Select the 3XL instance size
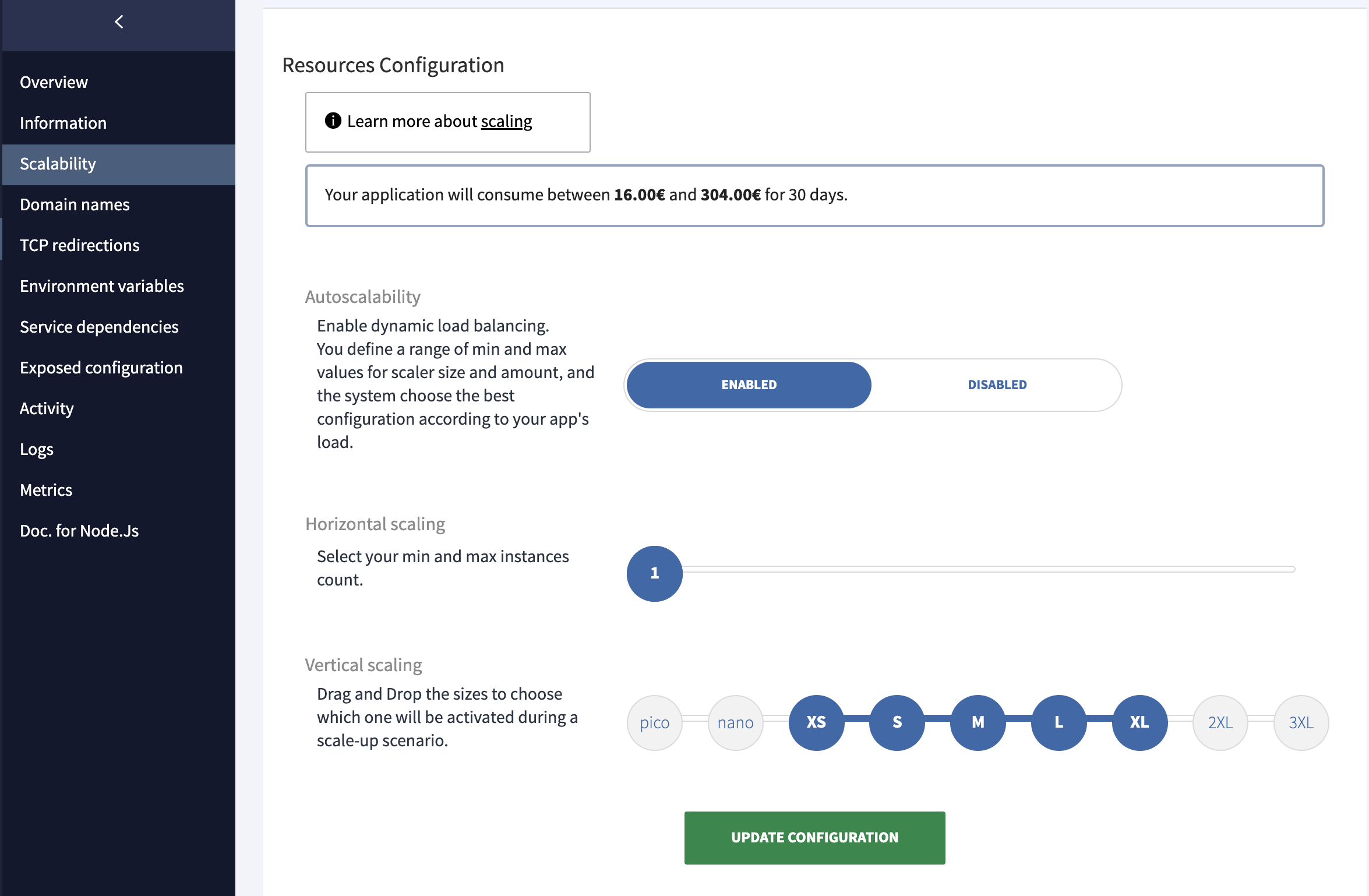Viewport: 1369px width, 896px height. click(1301, 722)
